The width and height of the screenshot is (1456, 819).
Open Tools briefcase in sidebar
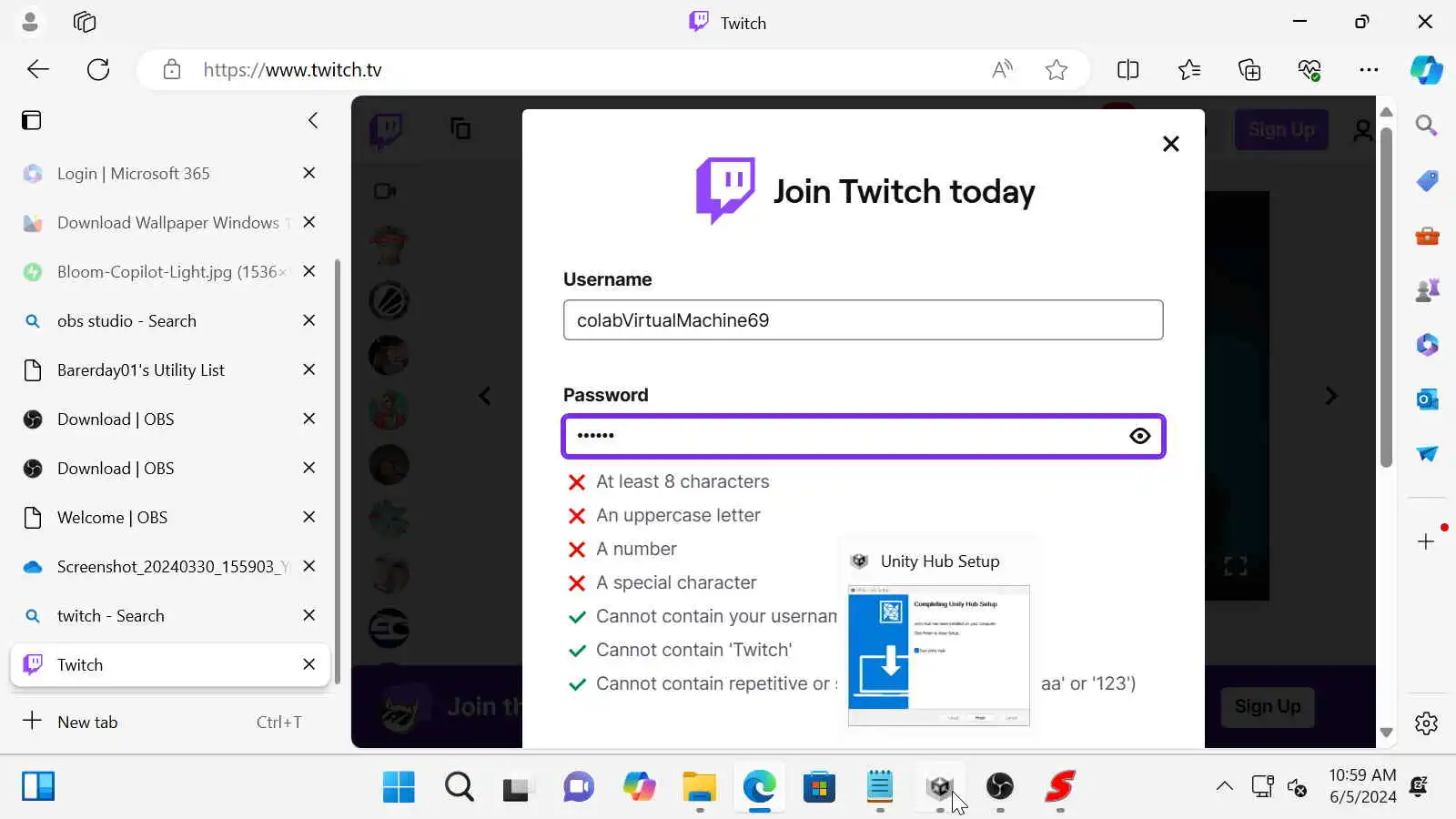[x=1427, y=236]
